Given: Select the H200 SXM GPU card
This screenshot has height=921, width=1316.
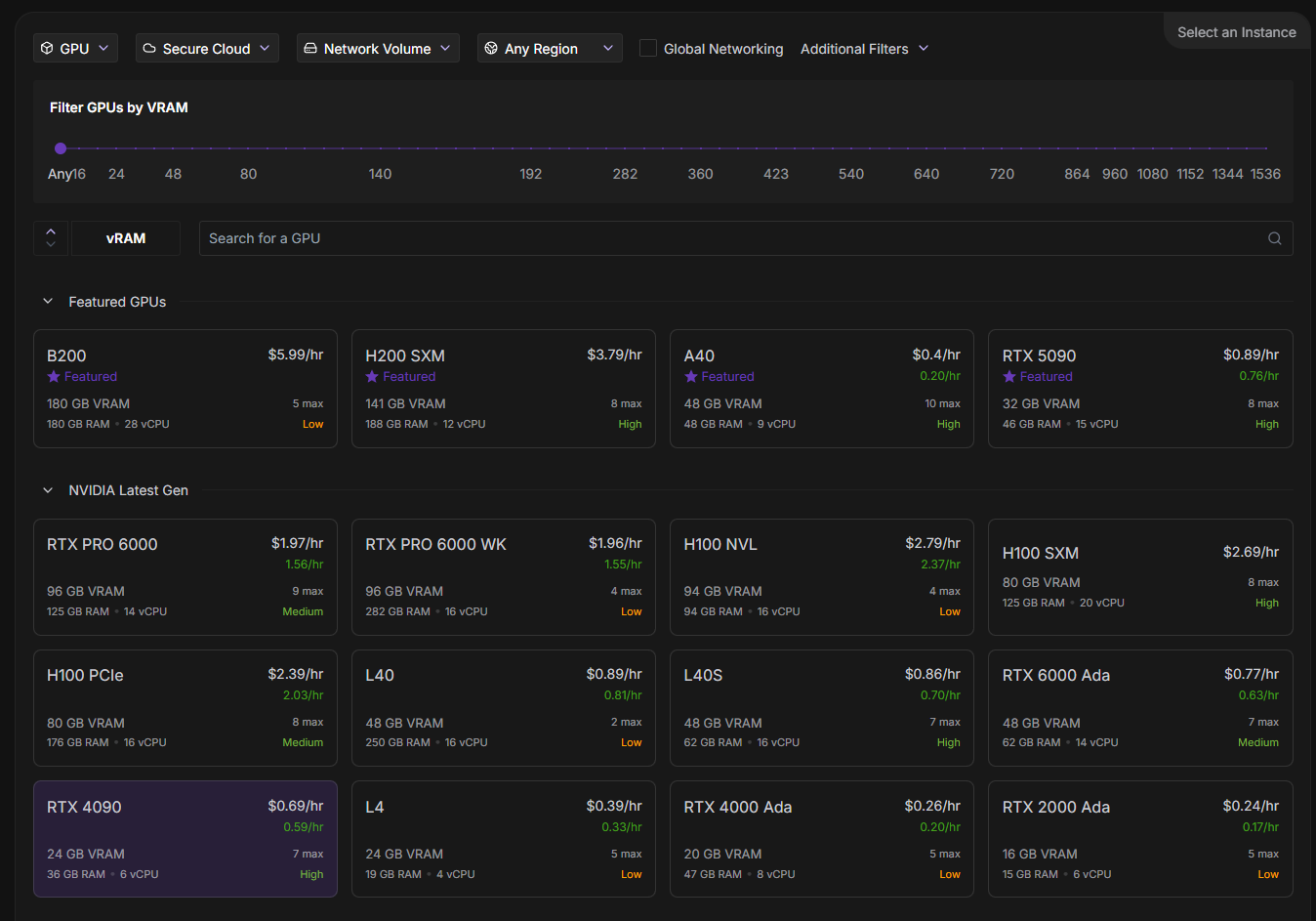Looking at the screenshot, I should tap(504, 389).
